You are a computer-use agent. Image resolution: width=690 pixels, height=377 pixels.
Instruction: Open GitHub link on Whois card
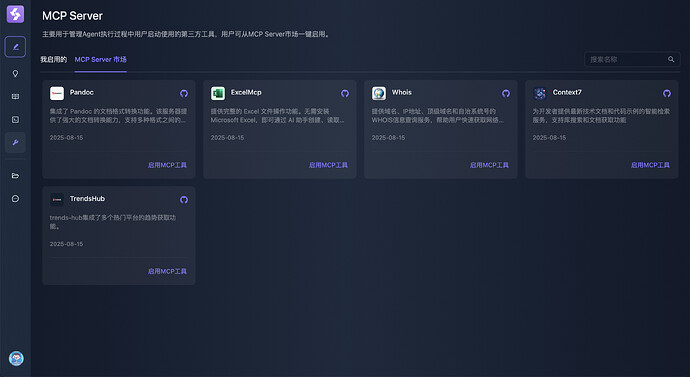pyautogui.click(x=506, y=93)
